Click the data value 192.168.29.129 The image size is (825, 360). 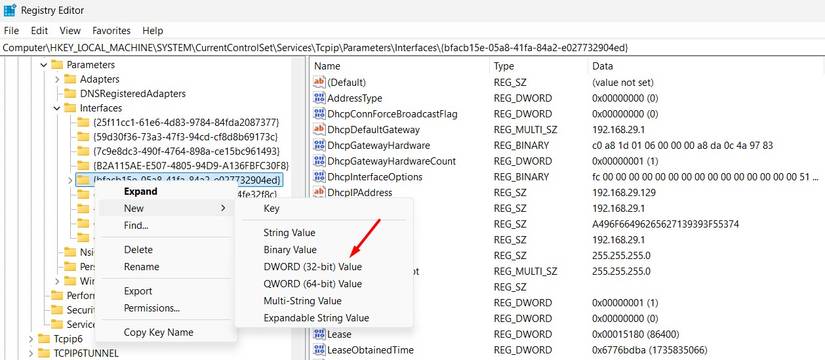[x=623, y=193]
